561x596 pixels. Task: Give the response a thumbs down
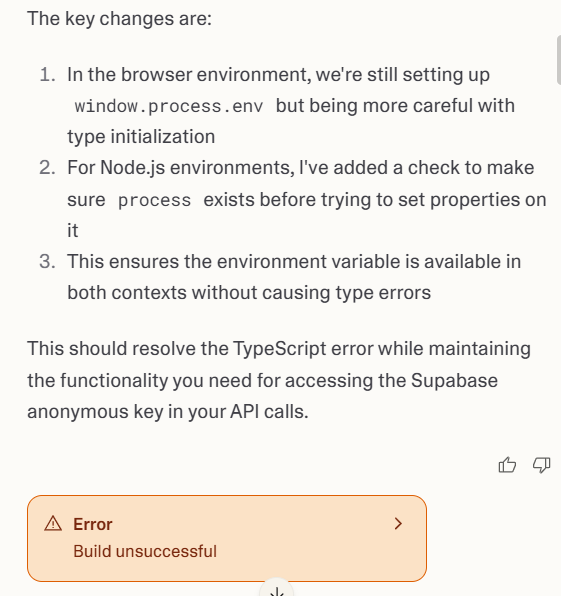click(541, 464)
